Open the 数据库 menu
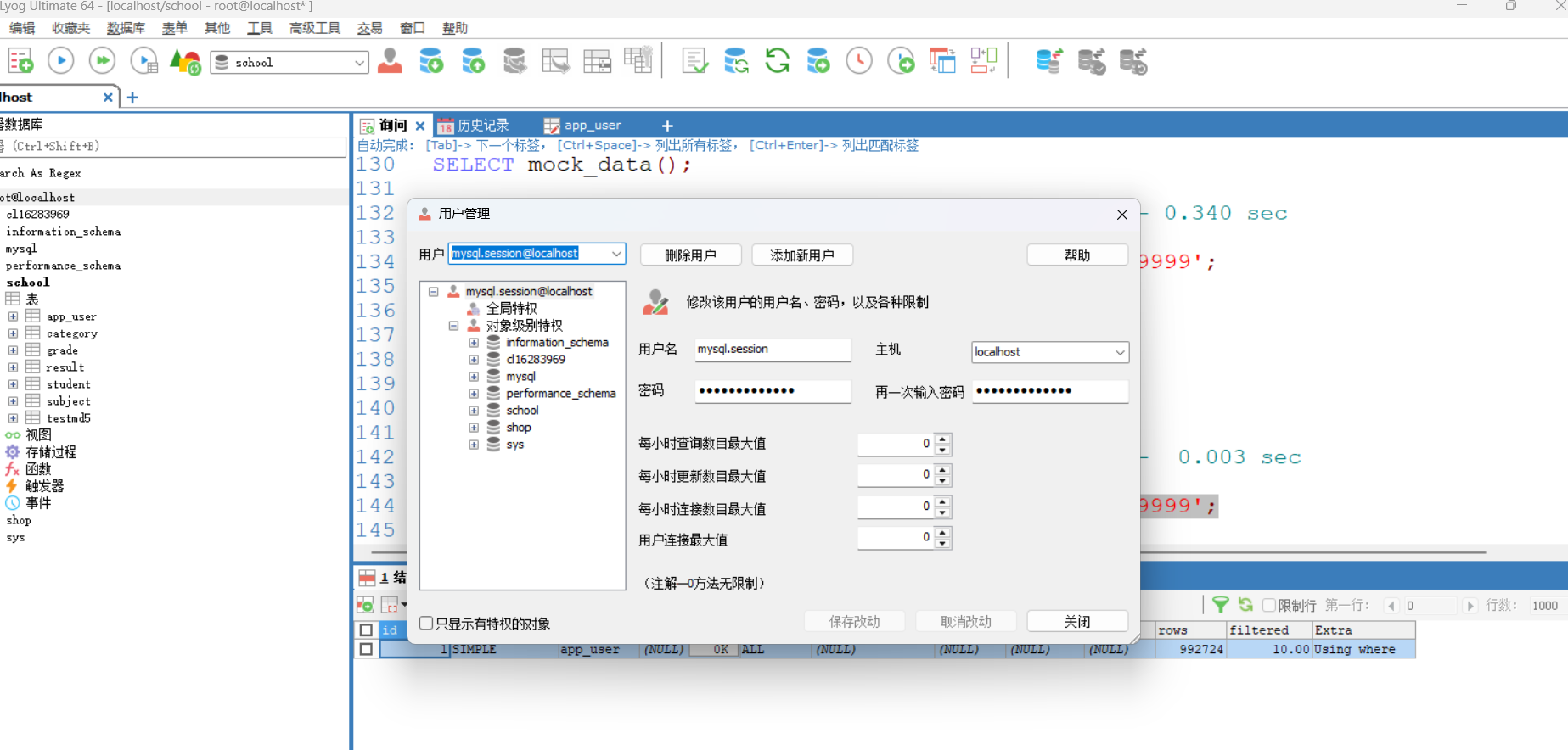 click(126, 28)
